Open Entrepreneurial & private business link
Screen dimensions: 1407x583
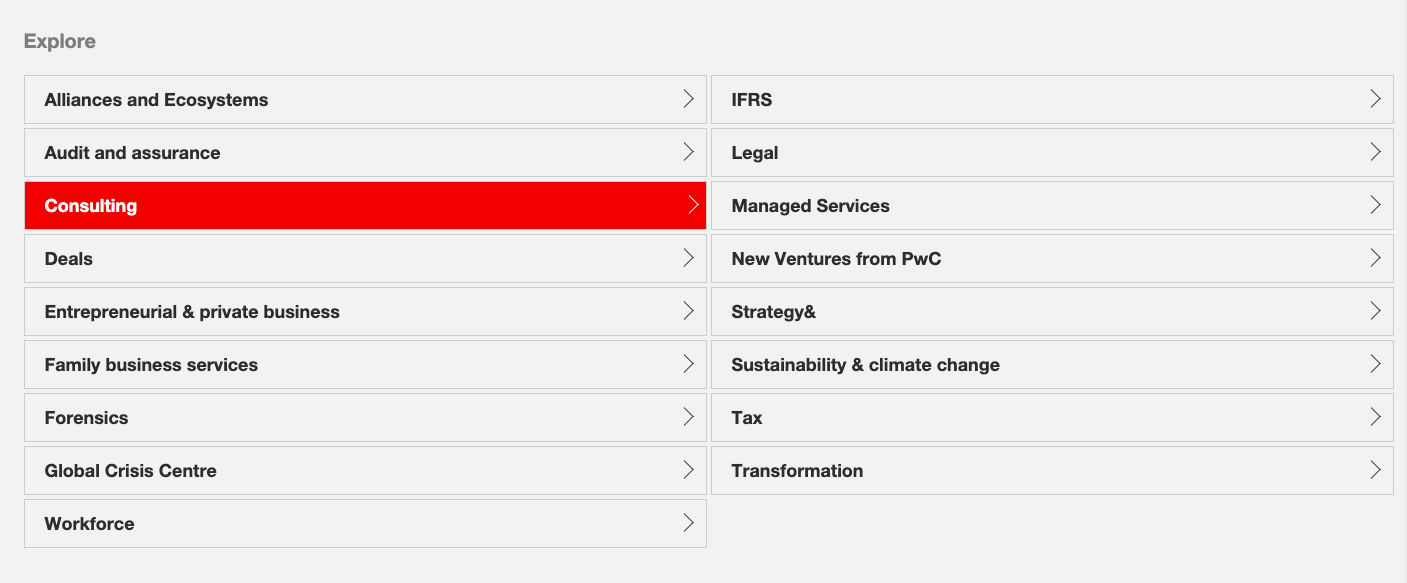tap(192, 312)
